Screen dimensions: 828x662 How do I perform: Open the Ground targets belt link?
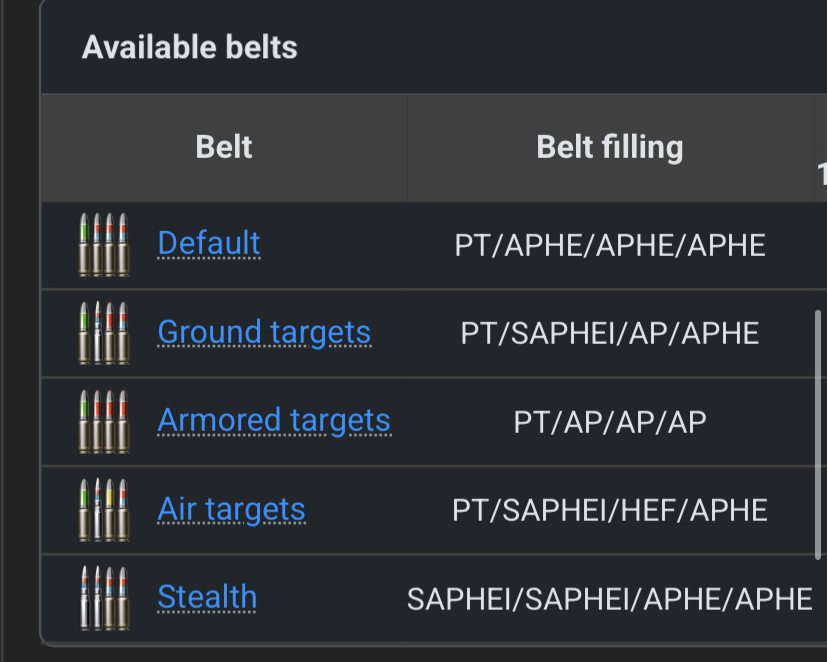pos(264,332)
